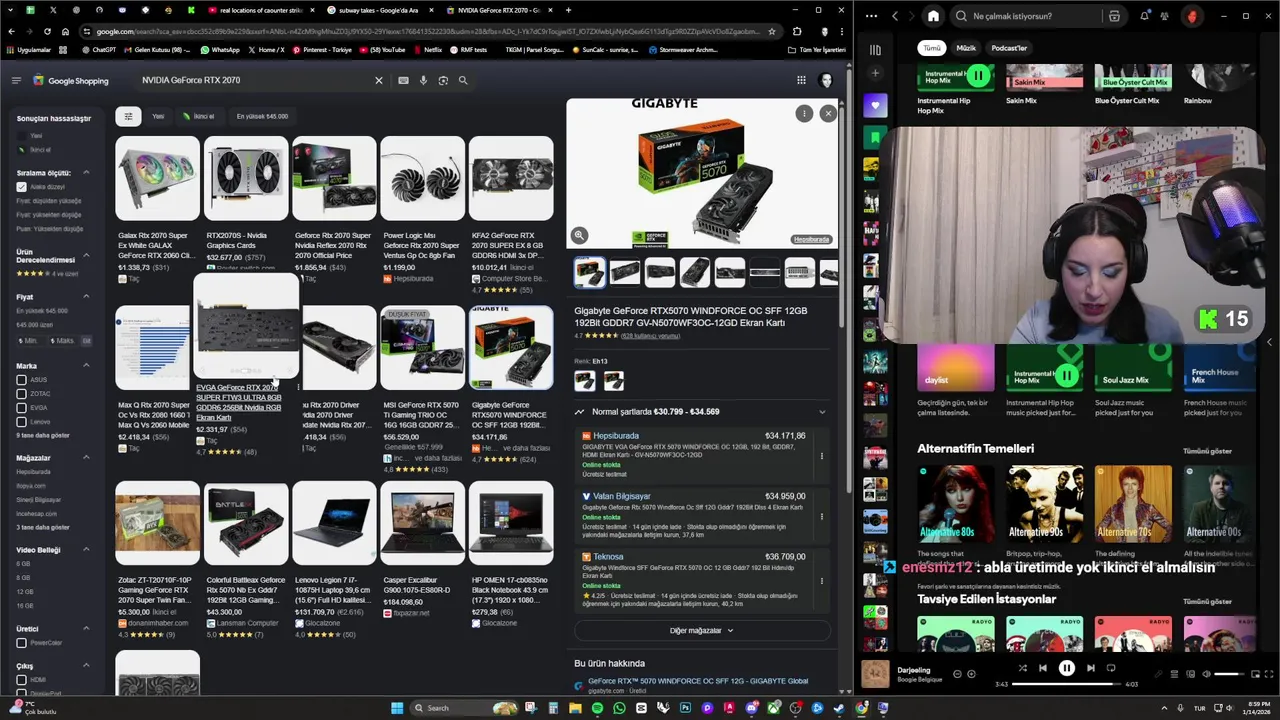
Task: Select the Tümü chip in Spotify
Action: (932, 48)
